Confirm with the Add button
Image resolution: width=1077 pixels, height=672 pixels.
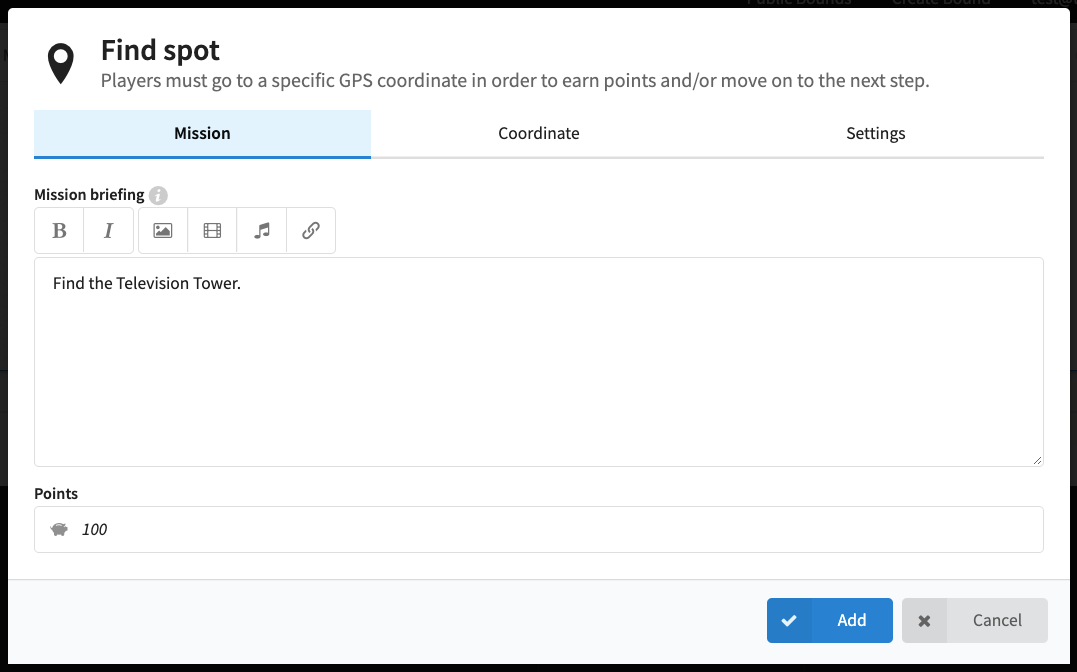click(x=830, y=620)
